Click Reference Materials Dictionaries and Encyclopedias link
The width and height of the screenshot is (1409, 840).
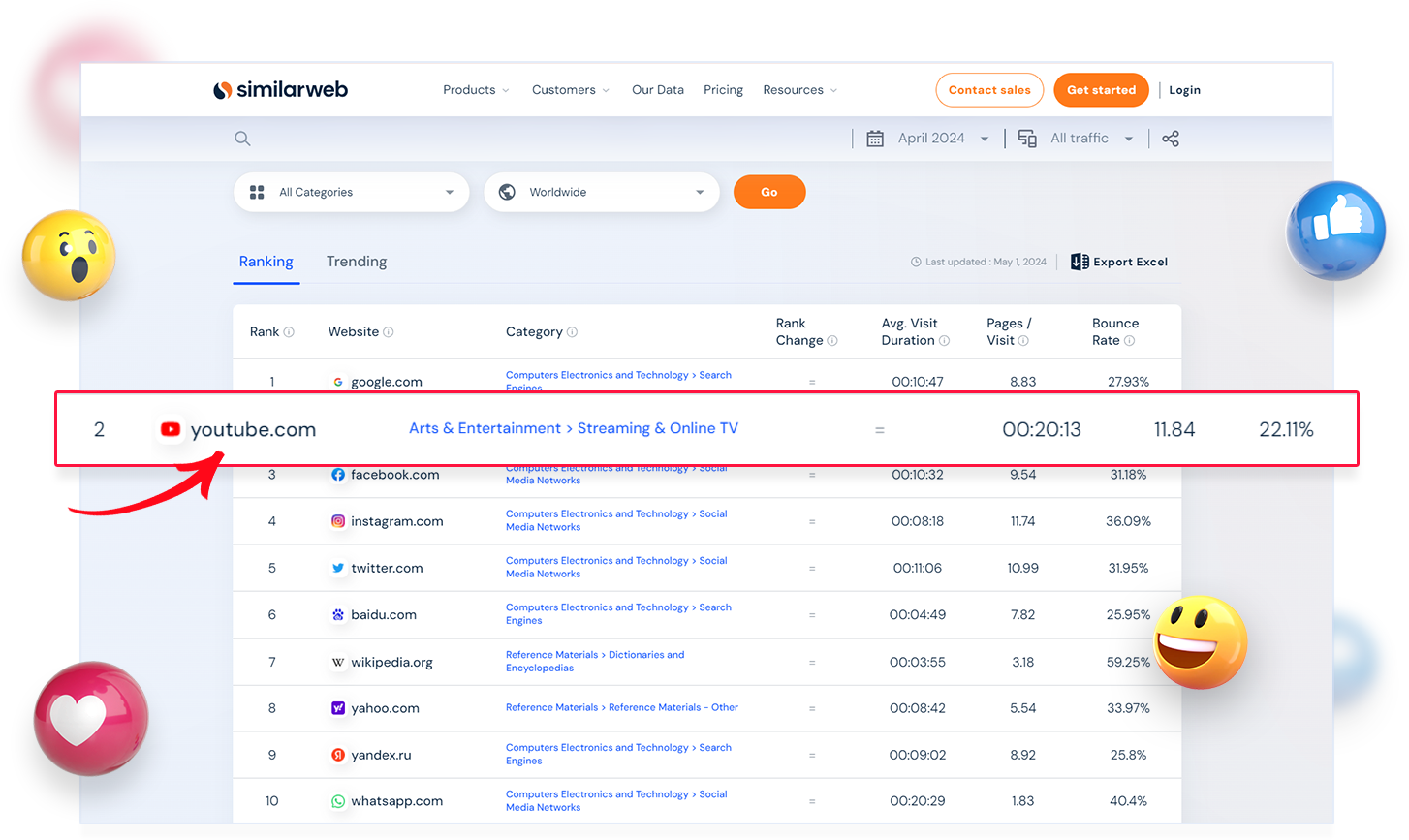pos(595,661)
